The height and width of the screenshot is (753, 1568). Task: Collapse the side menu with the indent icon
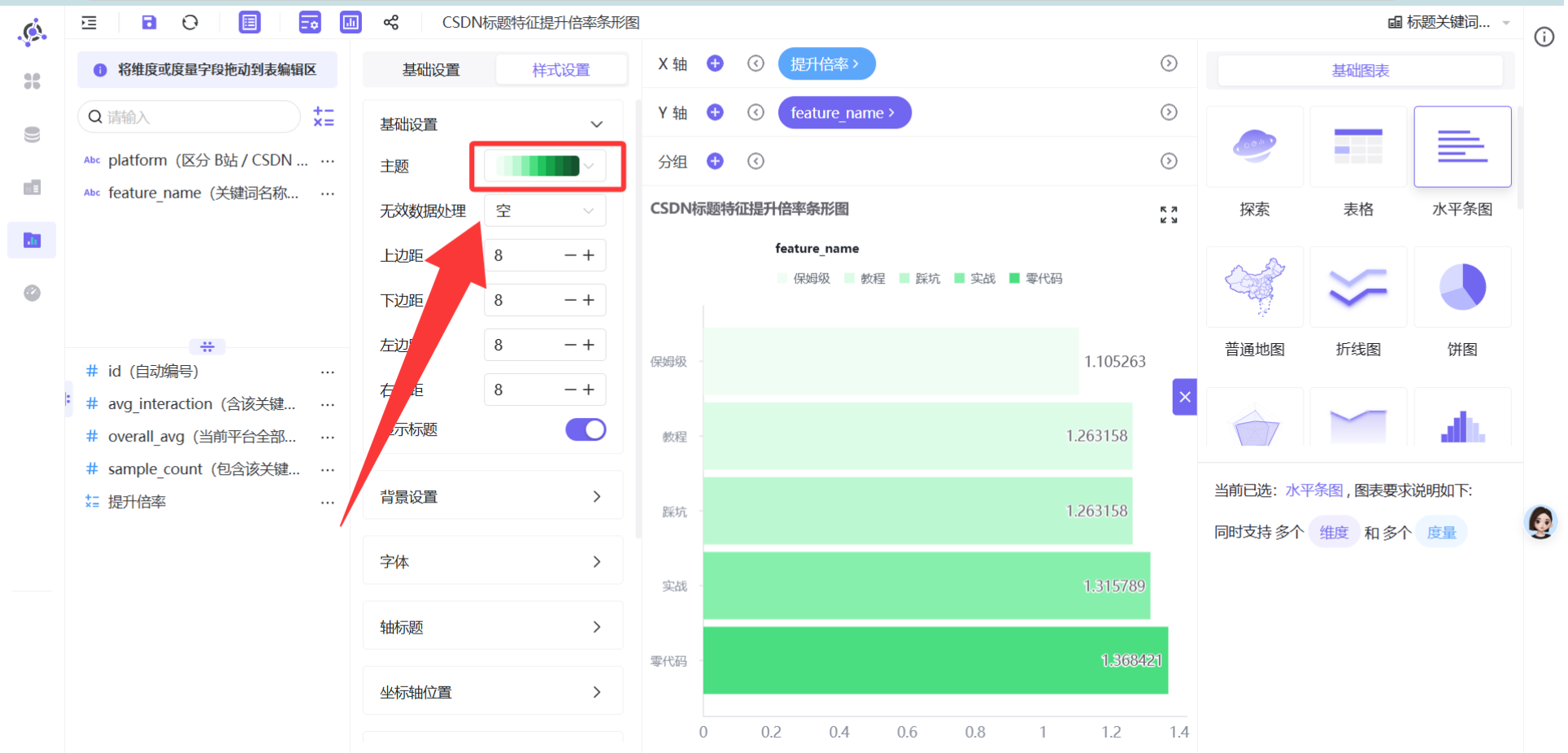(x=89, y=23)
